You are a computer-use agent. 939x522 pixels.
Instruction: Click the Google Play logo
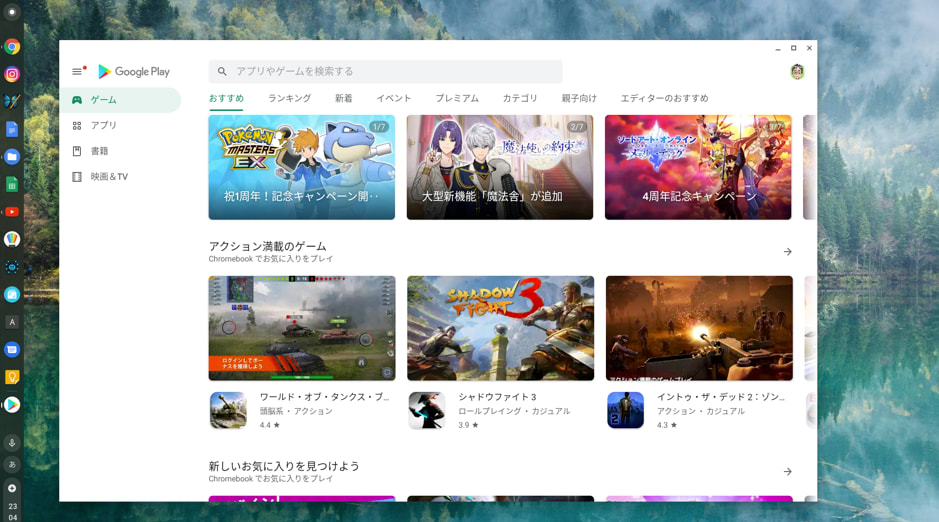[x=134, y=71]
